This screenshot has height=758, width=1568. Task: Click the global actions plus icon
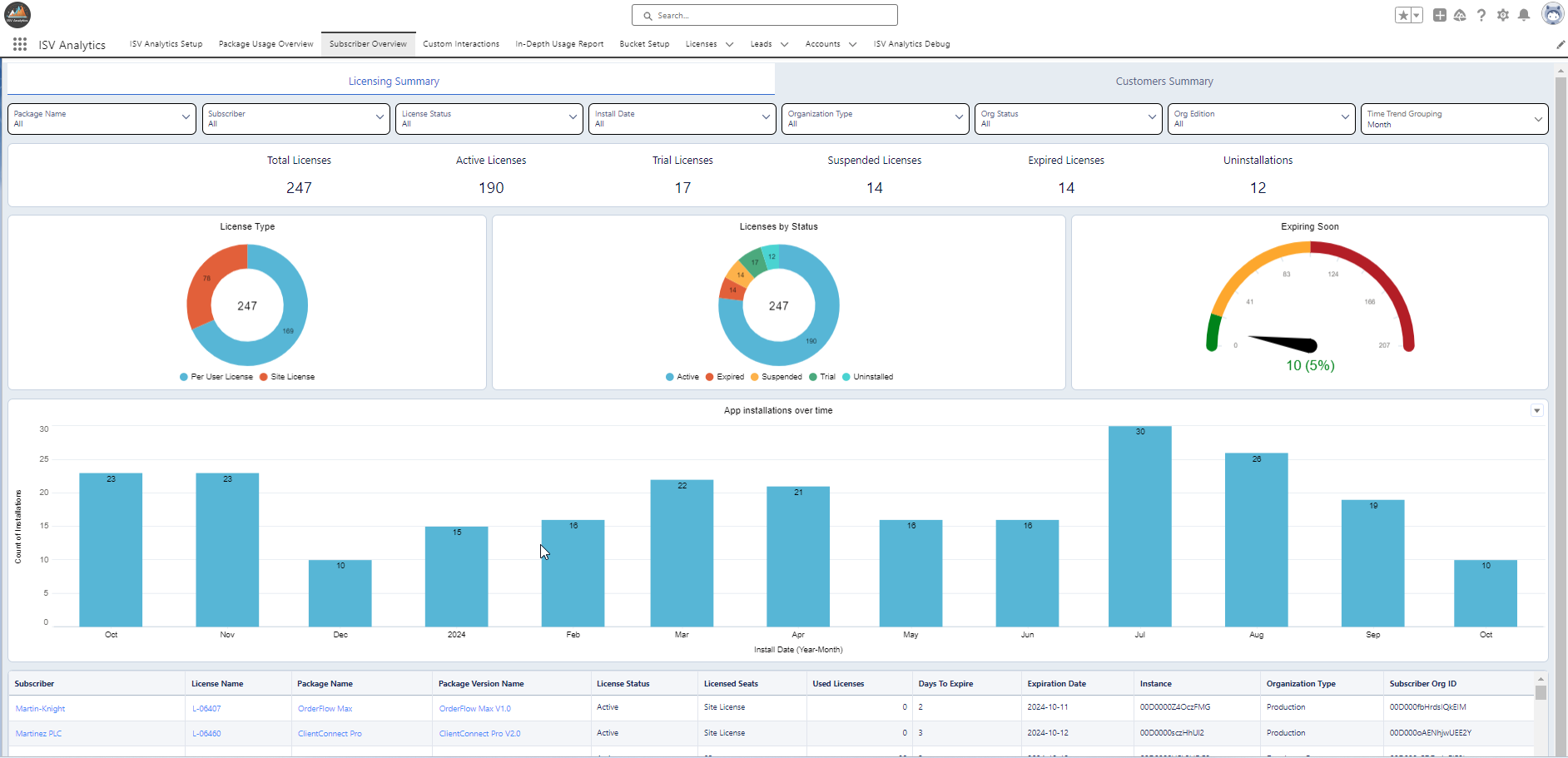[1440, 15]
